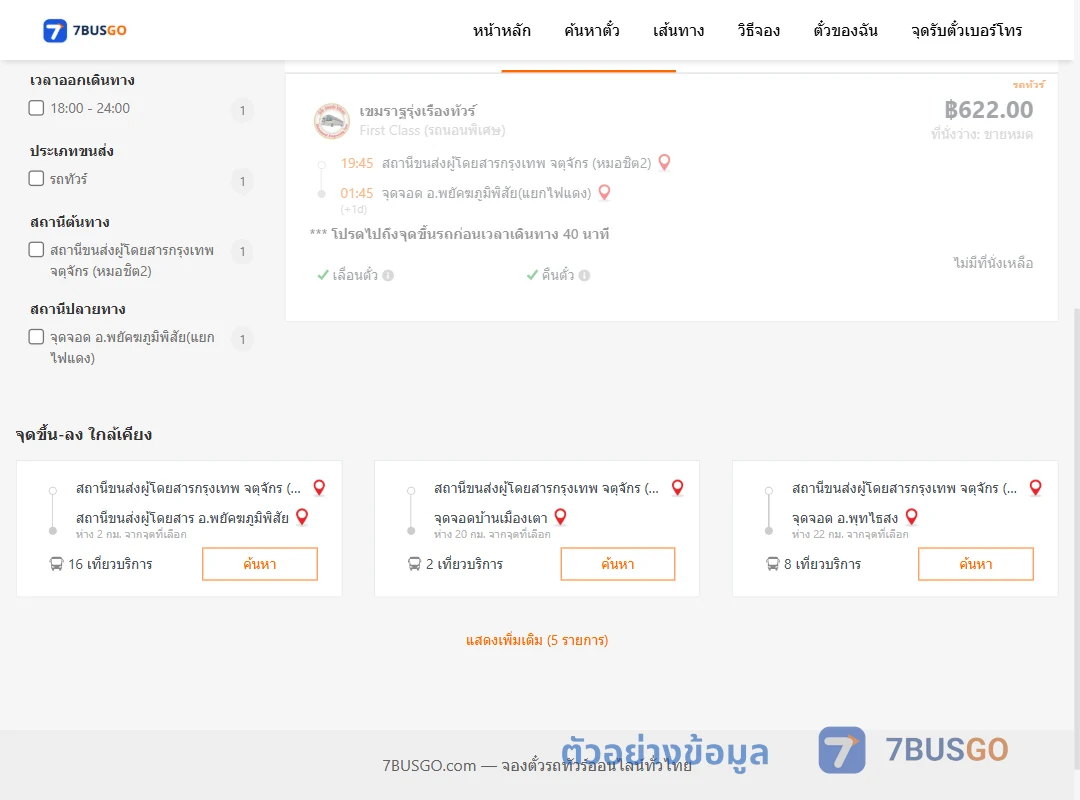Click the green checkmark beside เลื่อนตั๋ว

pos(322,276)
